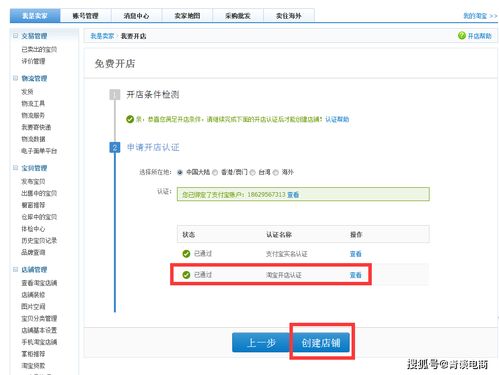This screenshot has height=375, width=499.
Task: Click the 交易管理 section title
Action: (x=34, y=36)
